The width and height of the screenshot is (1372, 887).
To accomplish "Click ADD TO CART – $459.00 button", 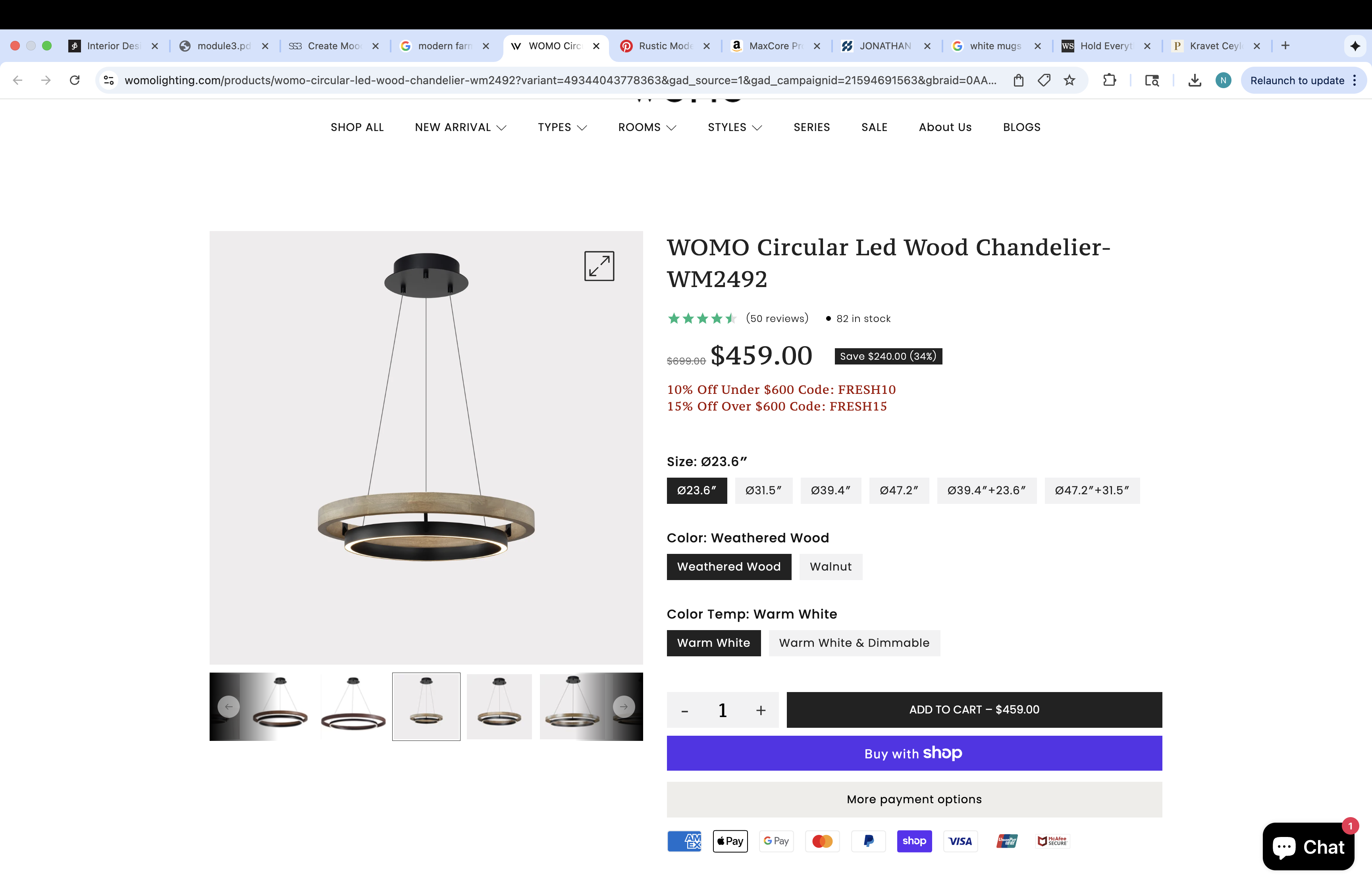I will pyautogui.click(x=973, y=710).
